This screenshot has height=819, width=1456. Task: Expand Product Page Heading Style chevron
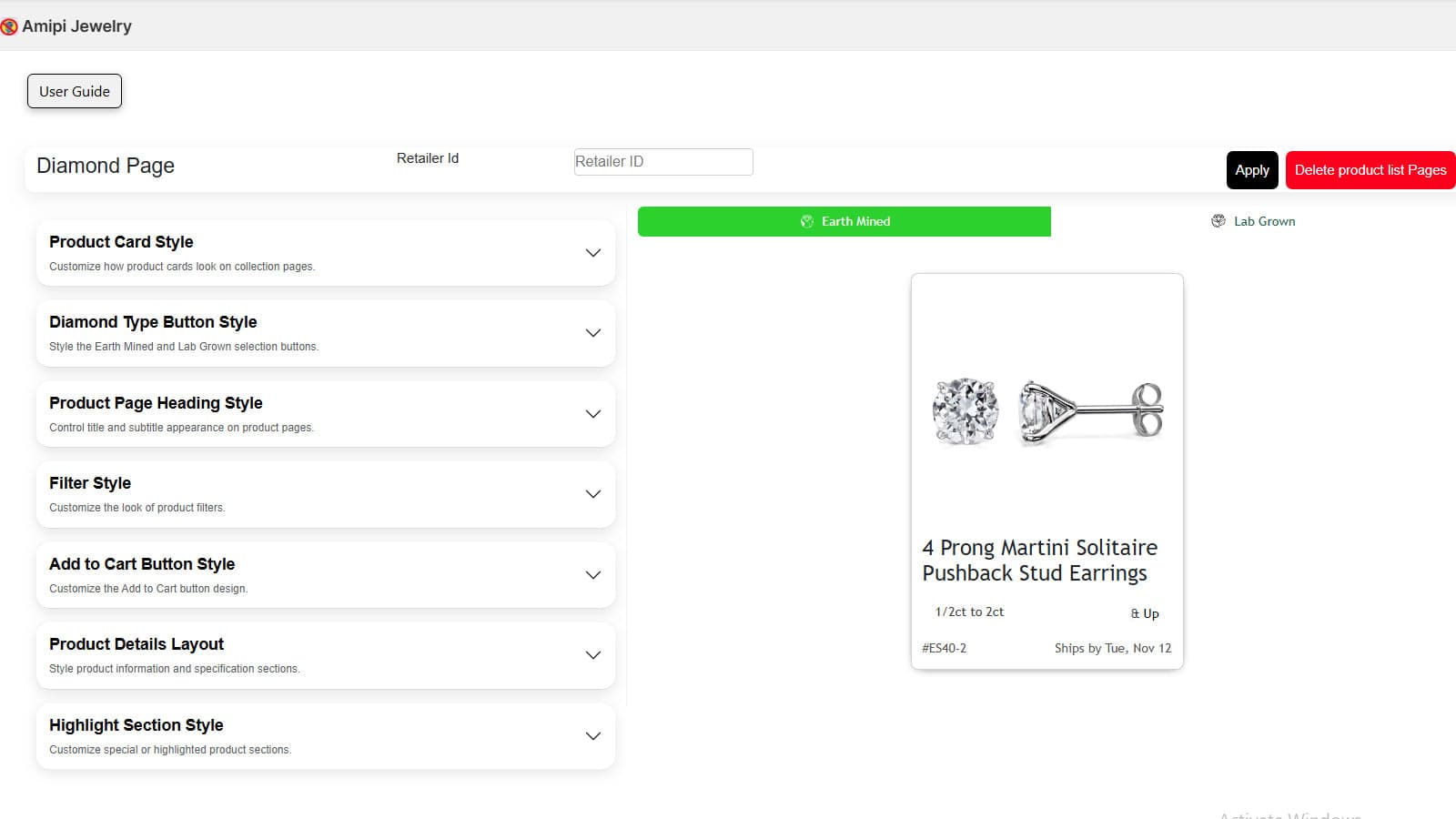point(593,414)
